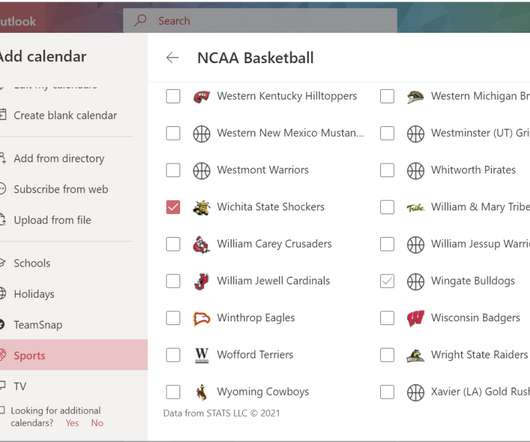Check the Western Michigan checkbox
This screenshot has height=442, width=530.
point(387,96)
